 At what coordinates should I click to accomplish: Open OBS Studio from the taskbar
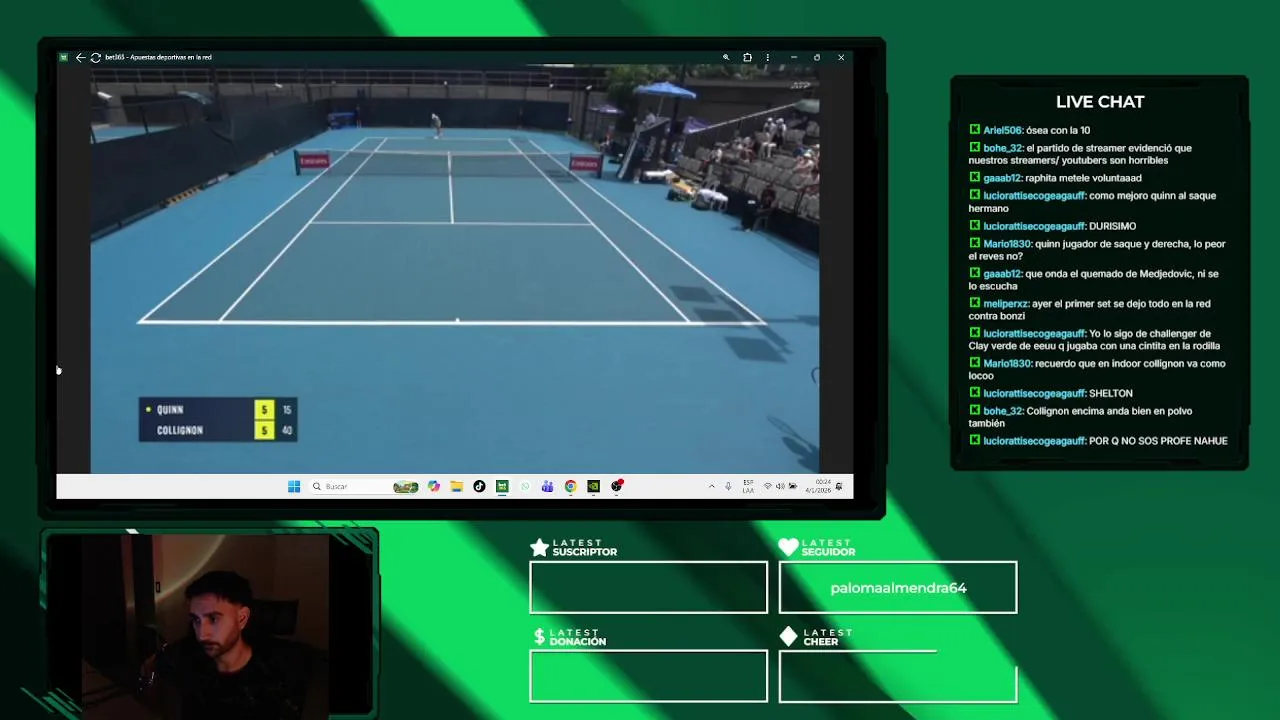[x=617, y=486]
